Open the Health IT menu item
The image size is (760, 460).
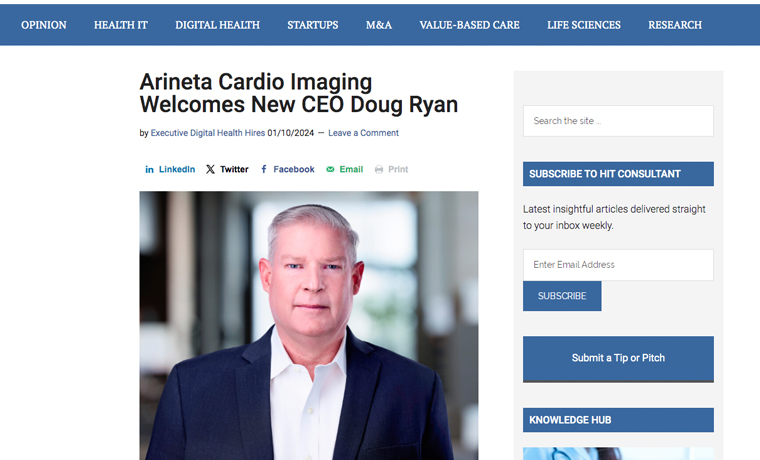click(121, 25)
